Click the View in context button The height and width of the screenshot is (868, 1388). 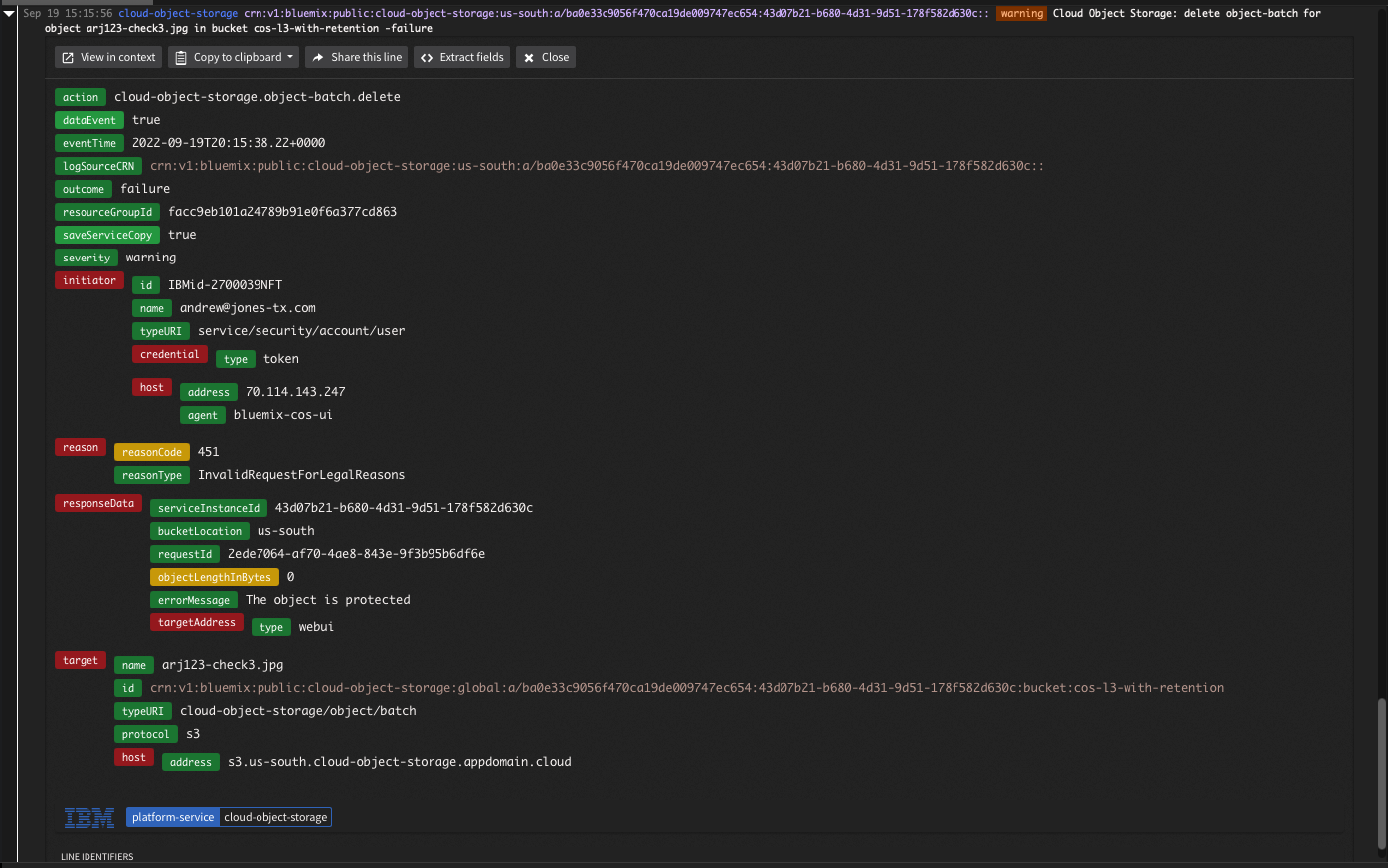(x=108, y=57)
